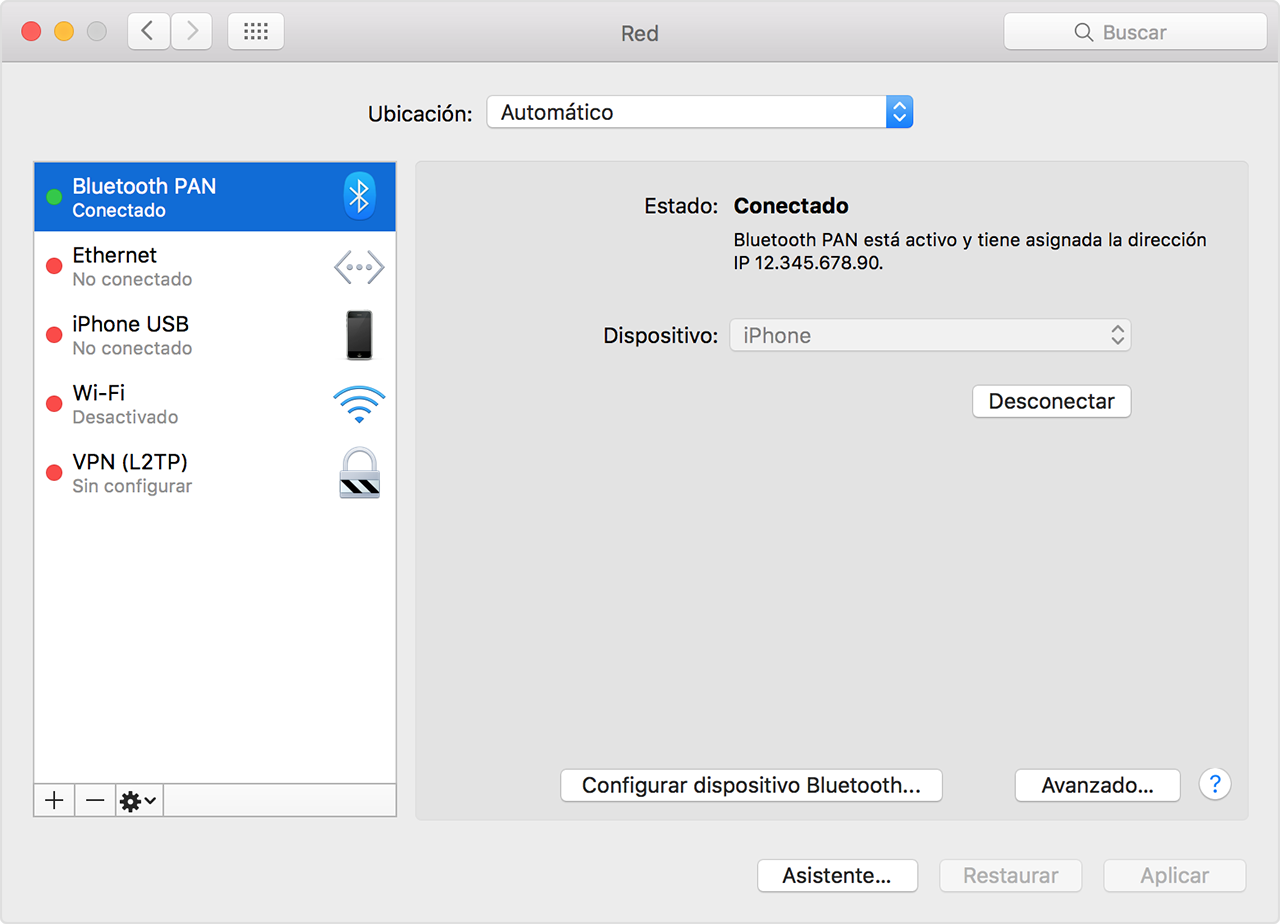Click 'Desactivado' under Wi-Fi
Viewport: 1280px width, 924px height.
pos(125,417)
